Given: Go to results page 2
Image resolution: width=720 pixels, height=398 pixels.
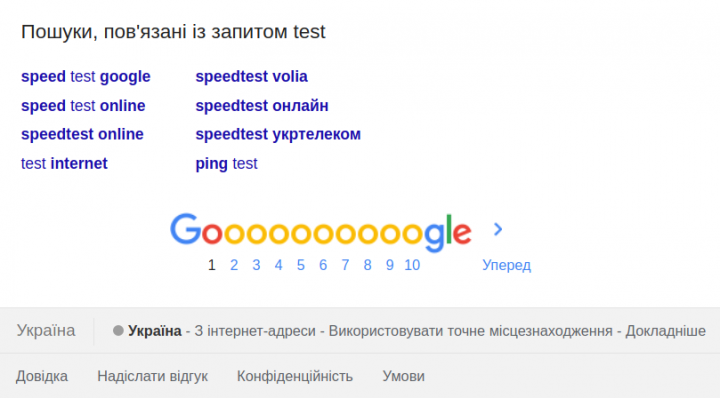Looking at the screenshot, I should [234, 265].
